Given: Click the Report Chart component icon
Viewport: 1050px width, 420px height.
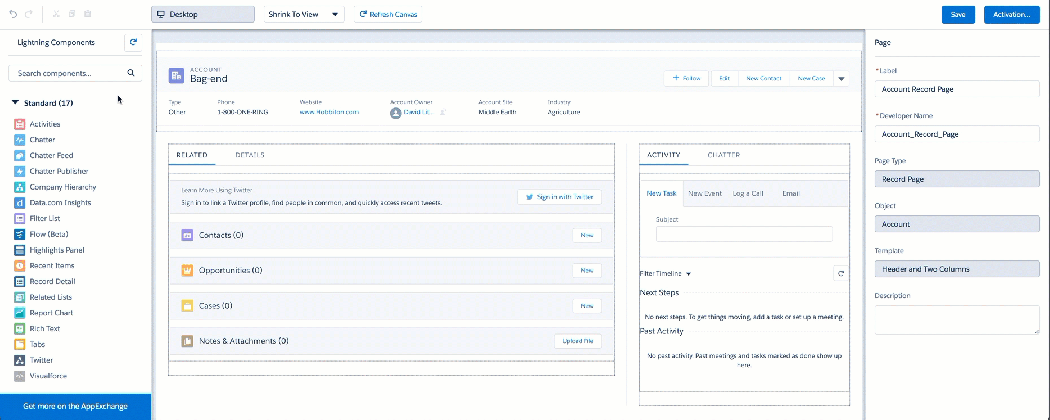Looking at the screenshot, I should (19, 313).
